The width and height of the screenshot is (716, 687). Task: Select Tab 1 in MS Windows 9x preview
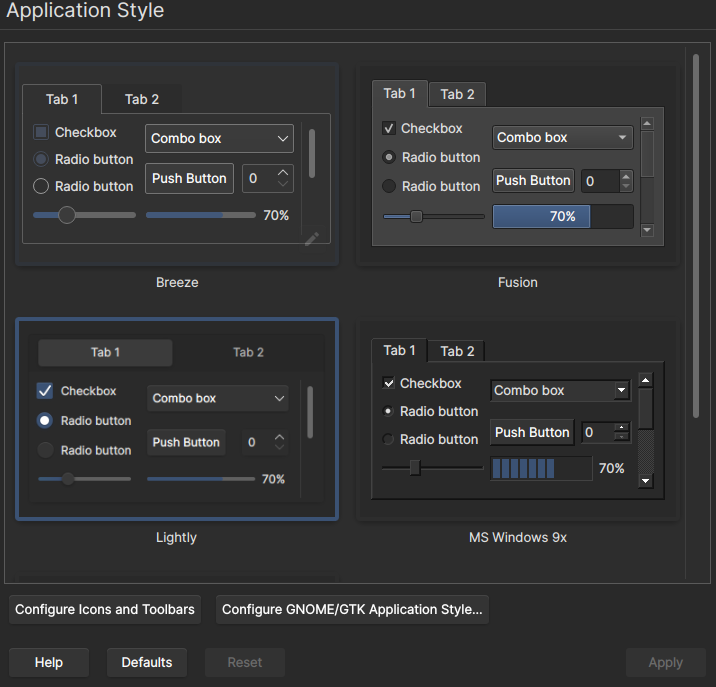[x=400, y=350]
